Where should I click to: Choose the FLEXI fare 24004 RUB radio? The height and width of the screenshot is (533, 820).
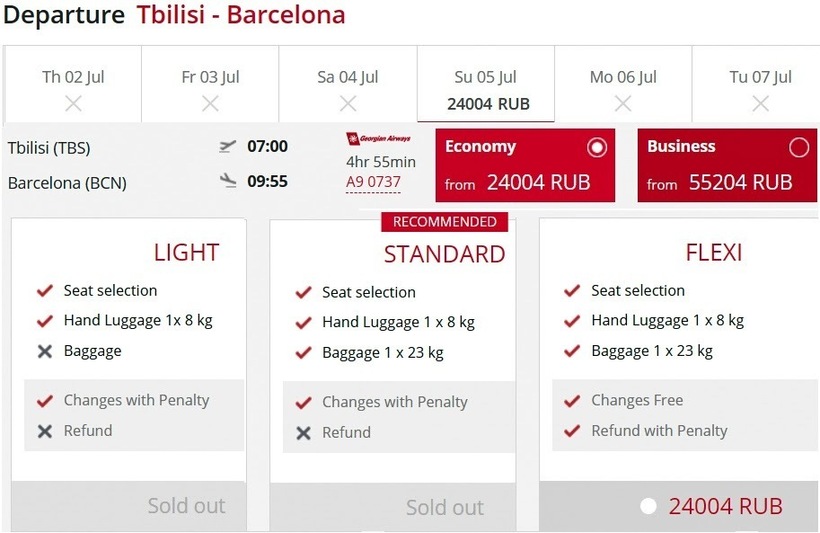(x=648, y=506)
